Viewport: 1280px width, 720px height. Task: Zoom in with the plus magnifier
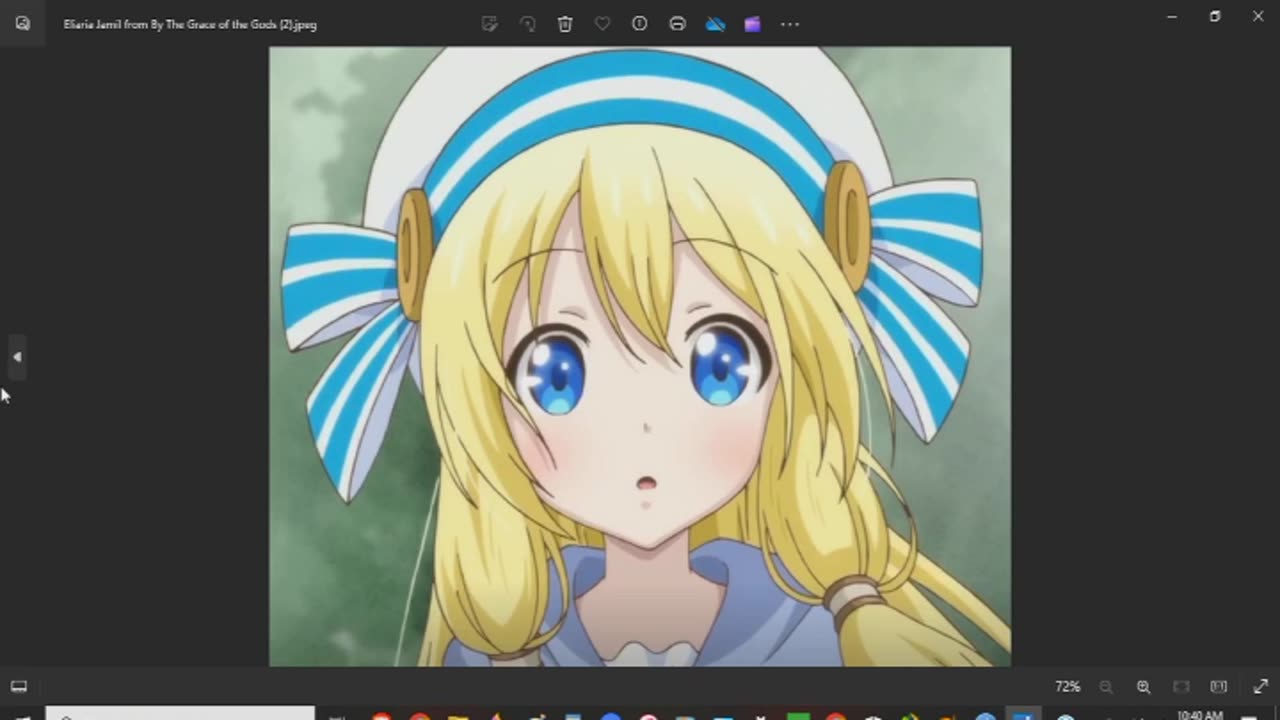tap(1143, 687)
